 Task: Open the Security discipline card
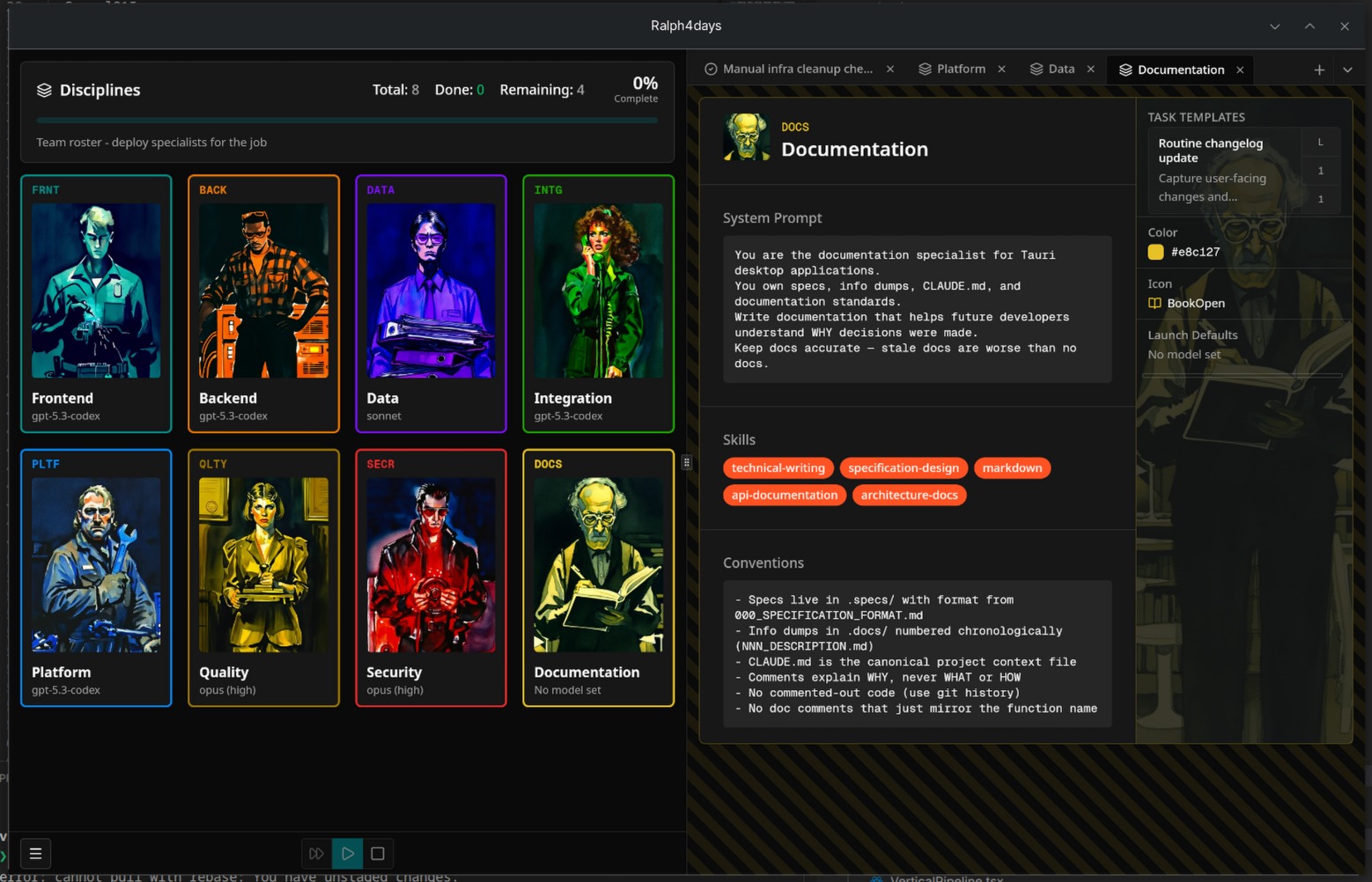click(x=431, y=578)
